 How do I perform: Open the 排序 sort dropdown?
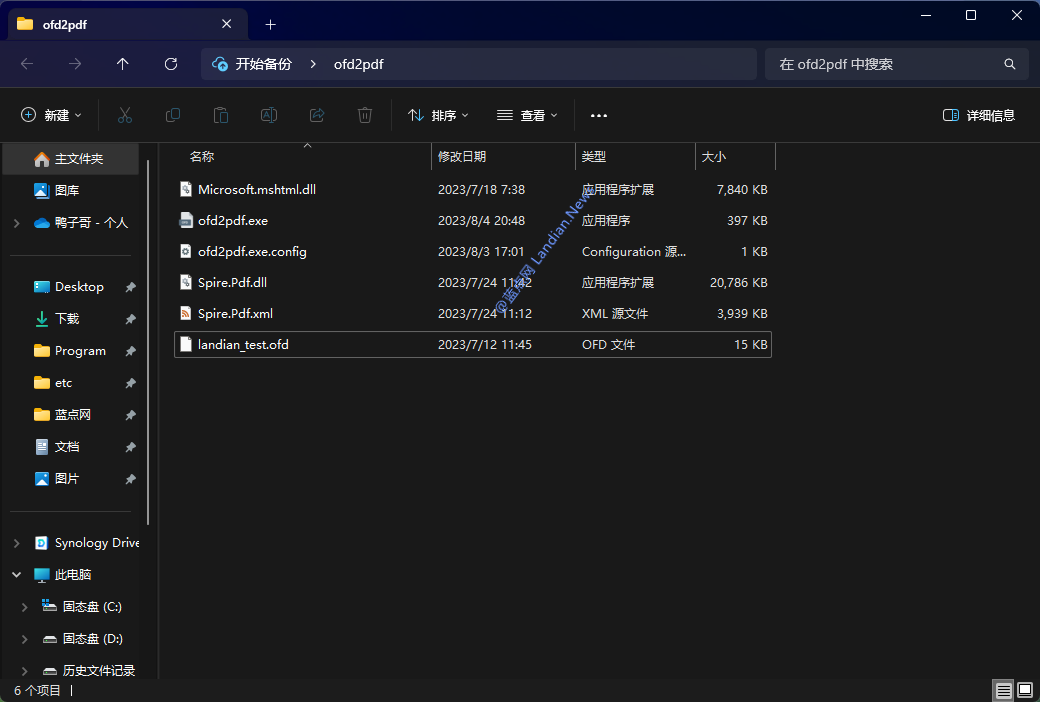tap(439, 115)
